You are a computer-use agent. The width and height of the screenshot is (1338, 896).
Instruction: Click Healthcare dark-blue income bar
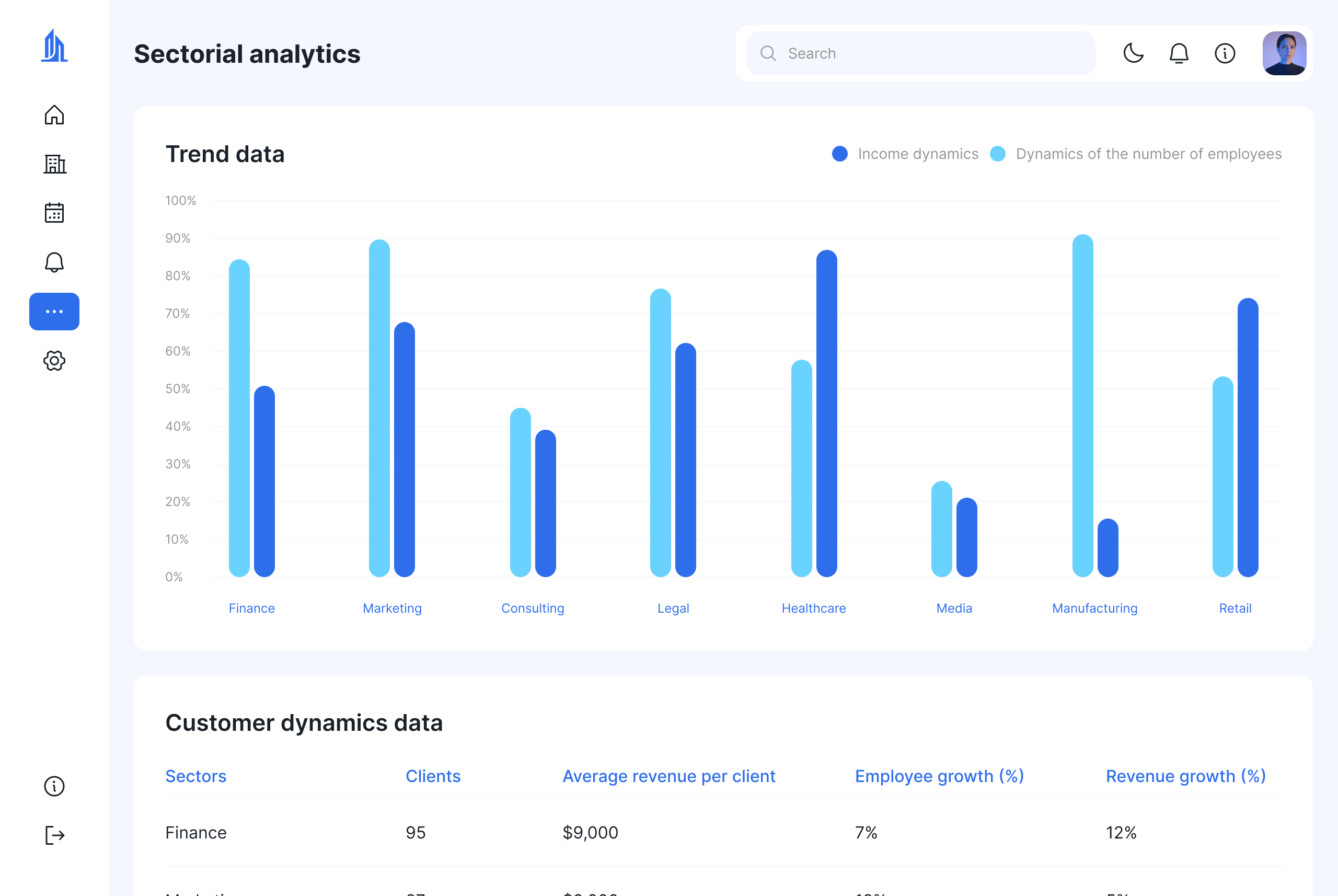point(827,413)
